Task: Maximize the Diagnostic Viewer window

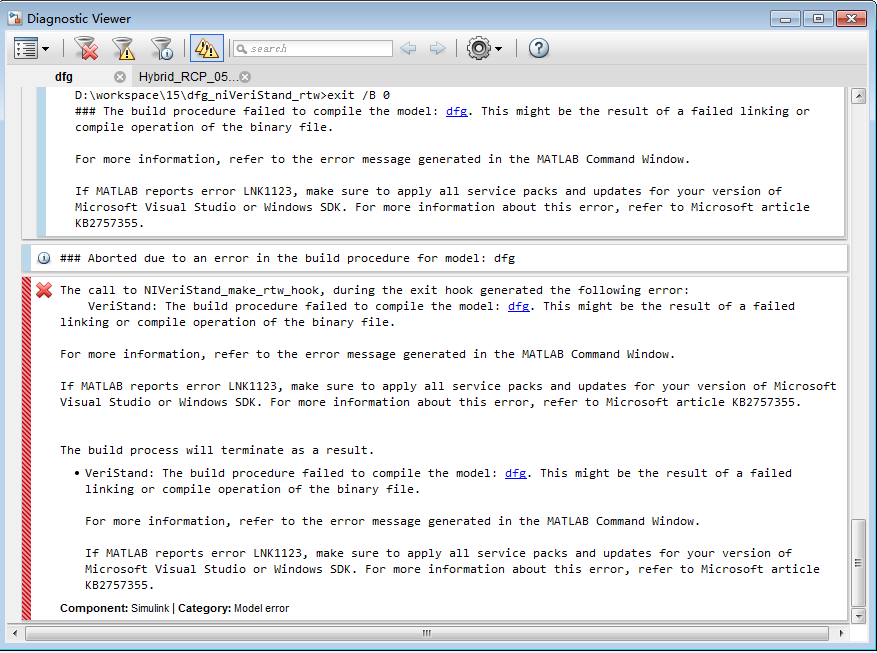Action: tap(818, 19)
